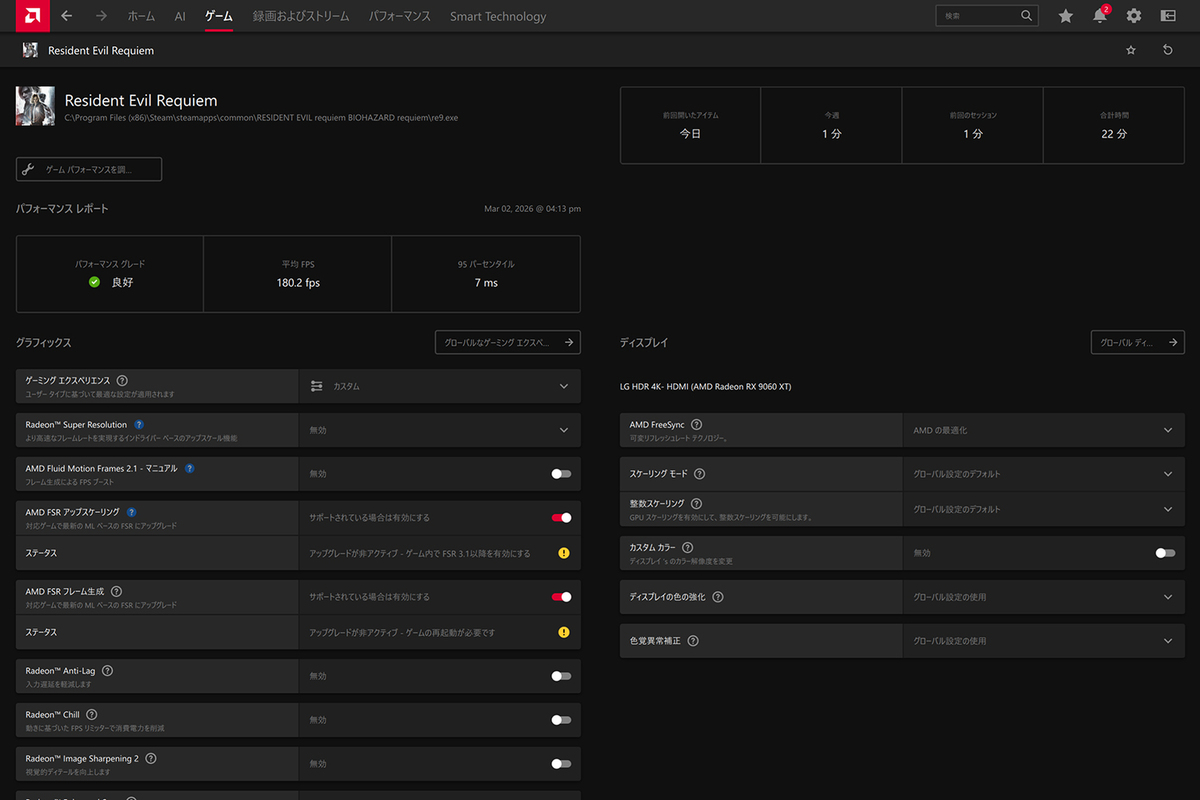Open the notifications bell
The height and width of the screenshot is (800, 1200).
click(1099, 16)
